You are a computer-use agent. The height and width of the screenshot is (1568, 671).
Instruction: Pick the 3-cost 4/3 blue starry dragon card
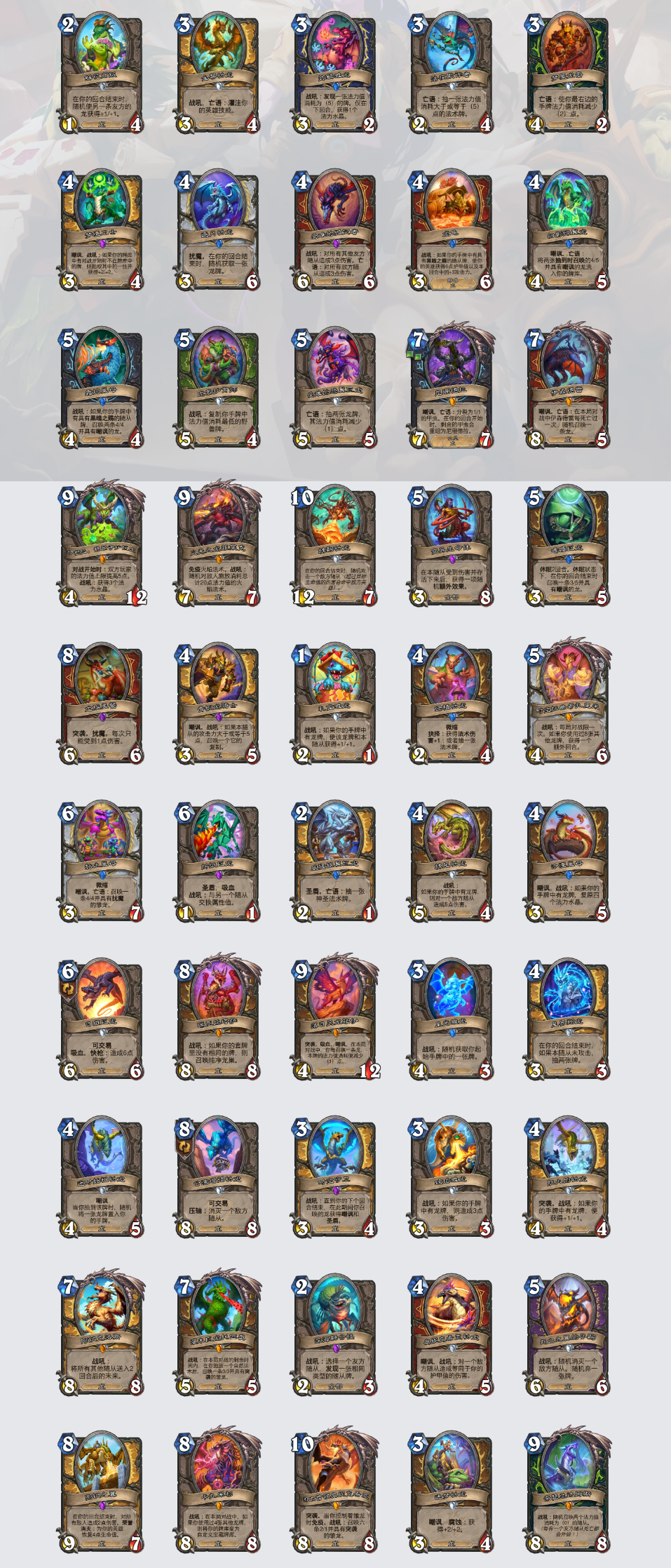click(x=452, y=1019)
